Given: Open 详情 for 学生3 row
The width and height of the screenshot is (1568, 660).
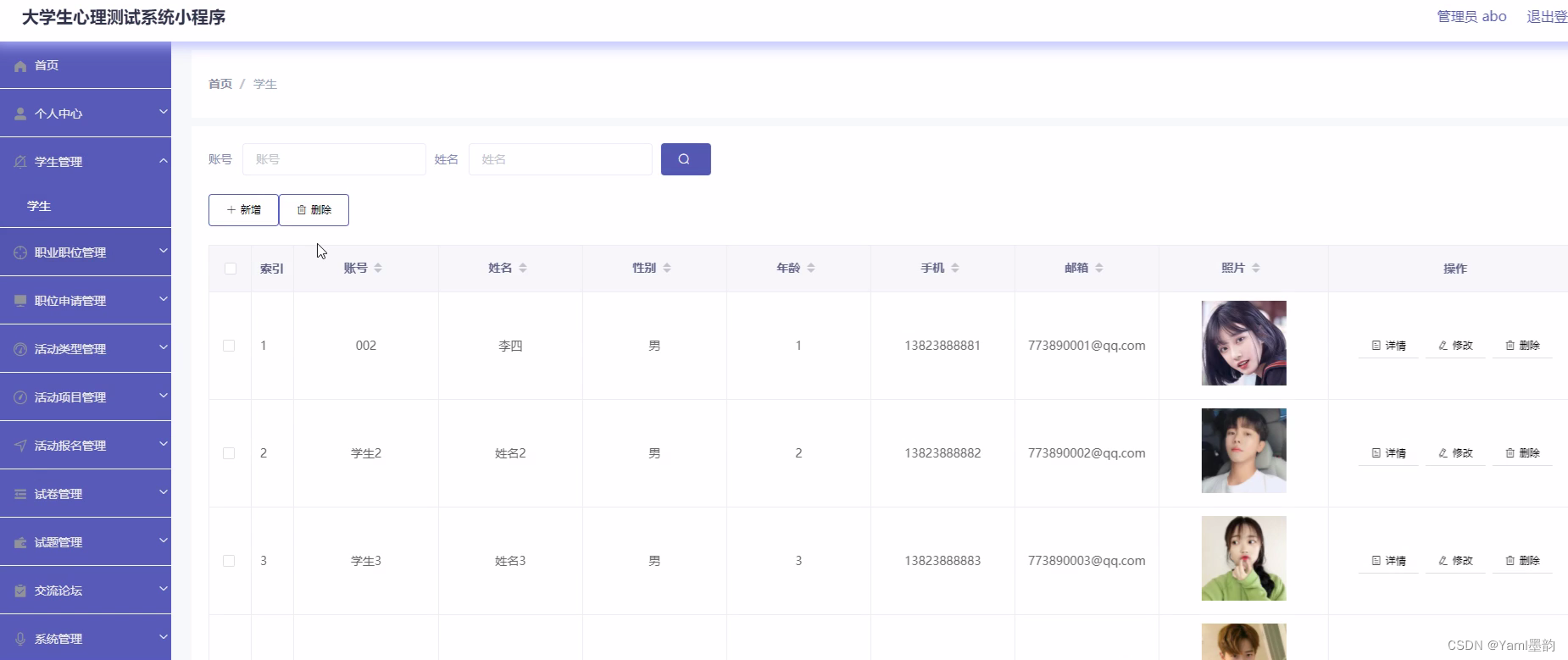Looking at the screenshot, I should tap(1388, 561).
